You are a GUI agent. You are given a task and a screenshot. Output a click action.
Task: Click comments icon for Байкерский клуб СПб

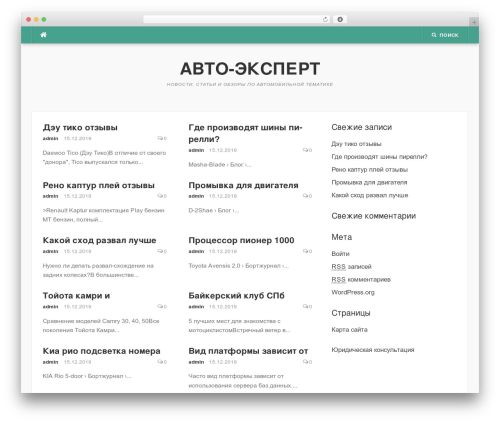(x=307, y=307)
